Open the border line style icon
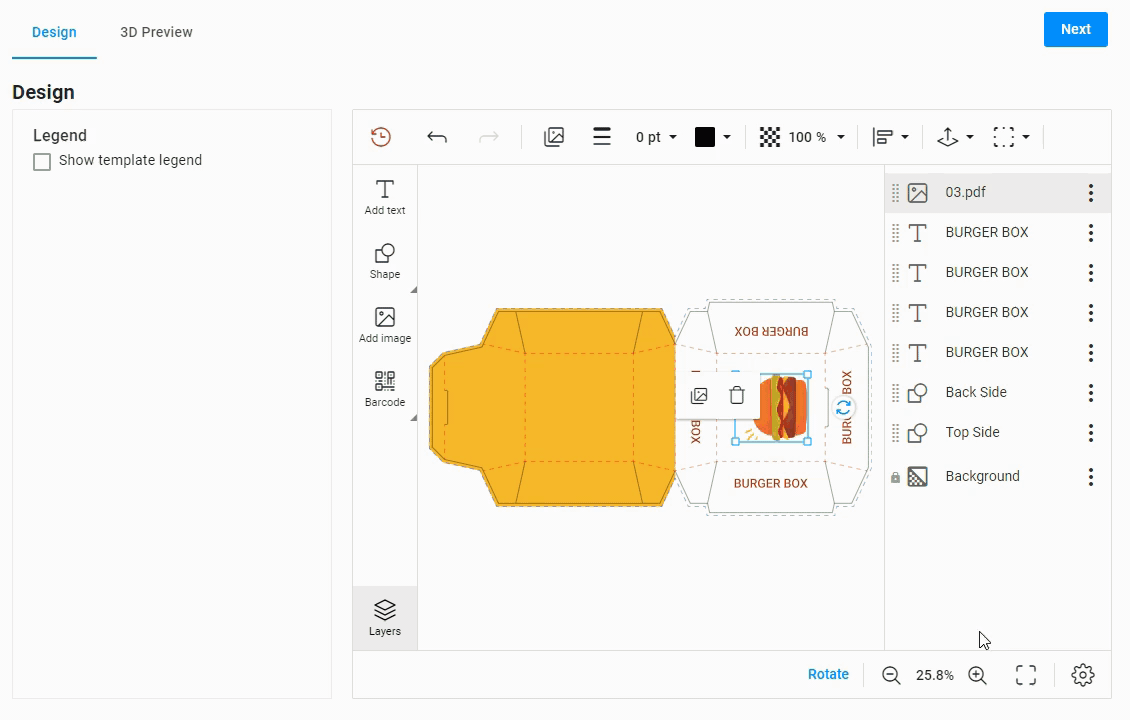 pos(602,137)
